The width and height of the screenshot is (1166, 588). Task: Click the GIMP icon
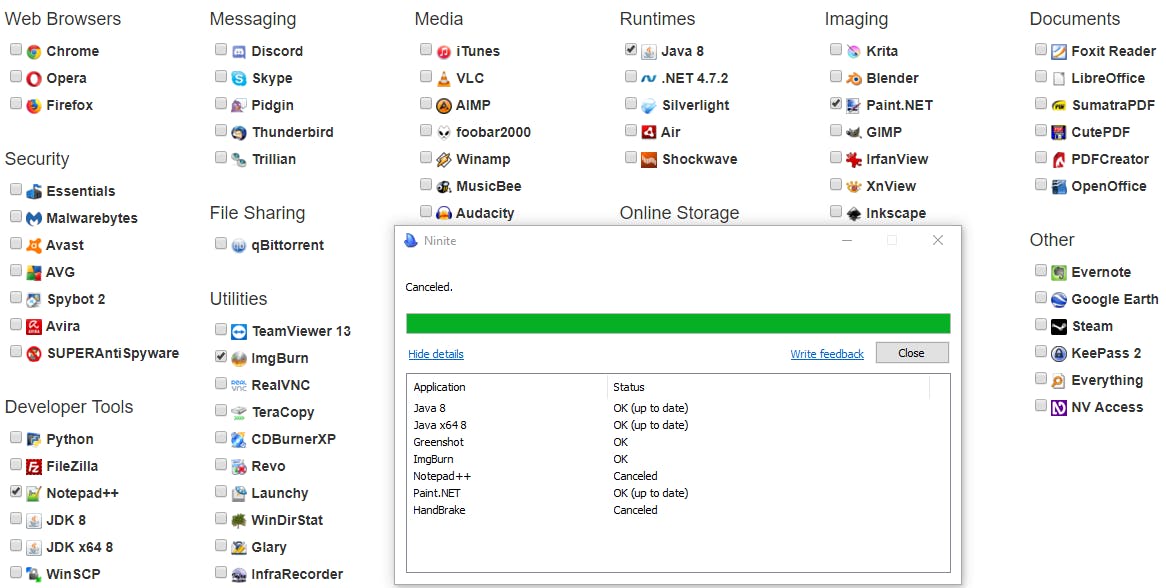[854, 133]
